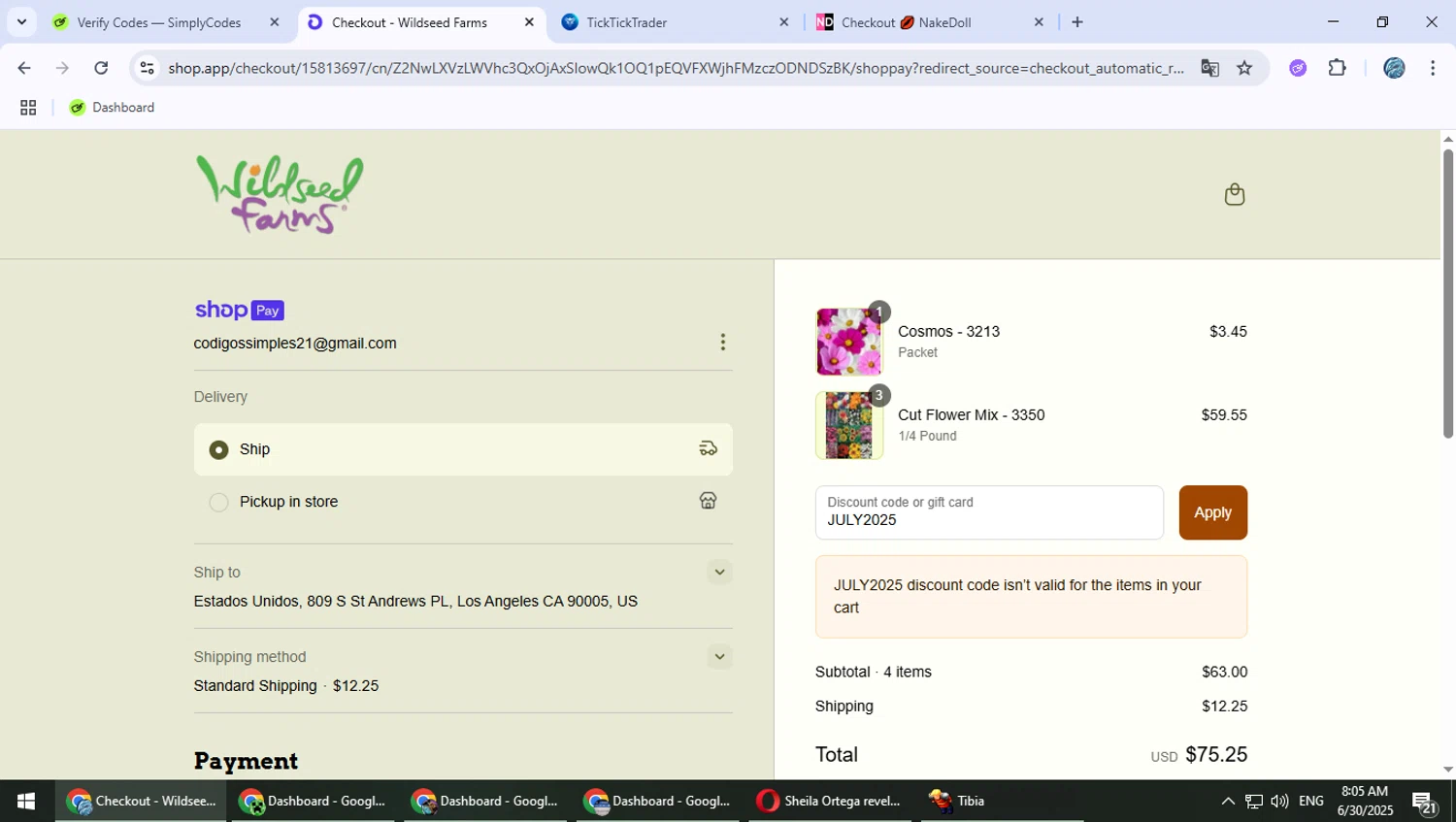The image size is (1456, 822).
Task: Open the network icon in system tray
Action: click(1254, 801)
